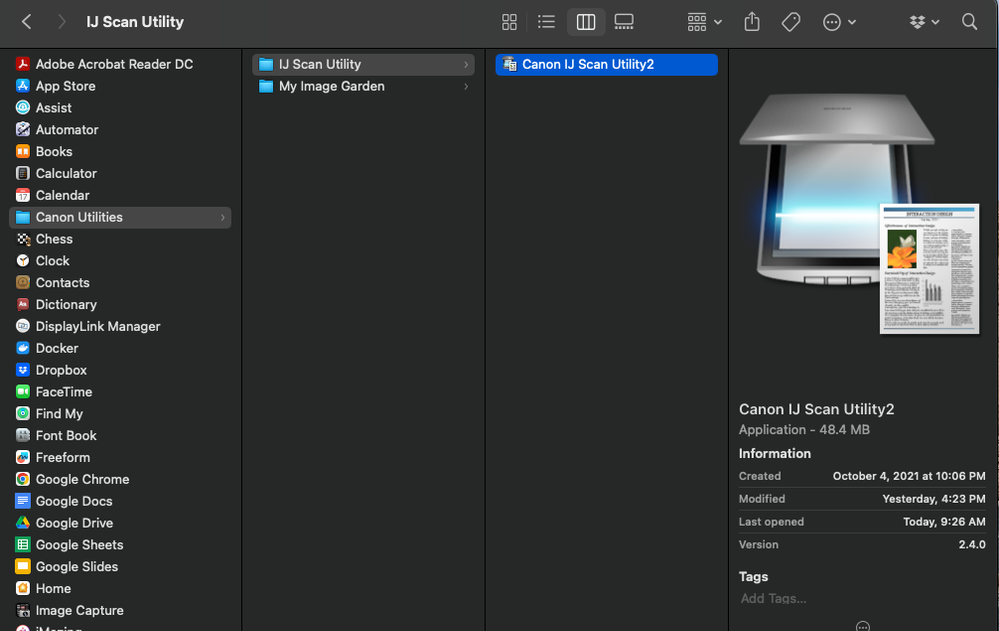Screen dimensions: 999x631
Task: Select the IJ Scan Utility folder
Action: pyautogui.click(x=319, y=64)
